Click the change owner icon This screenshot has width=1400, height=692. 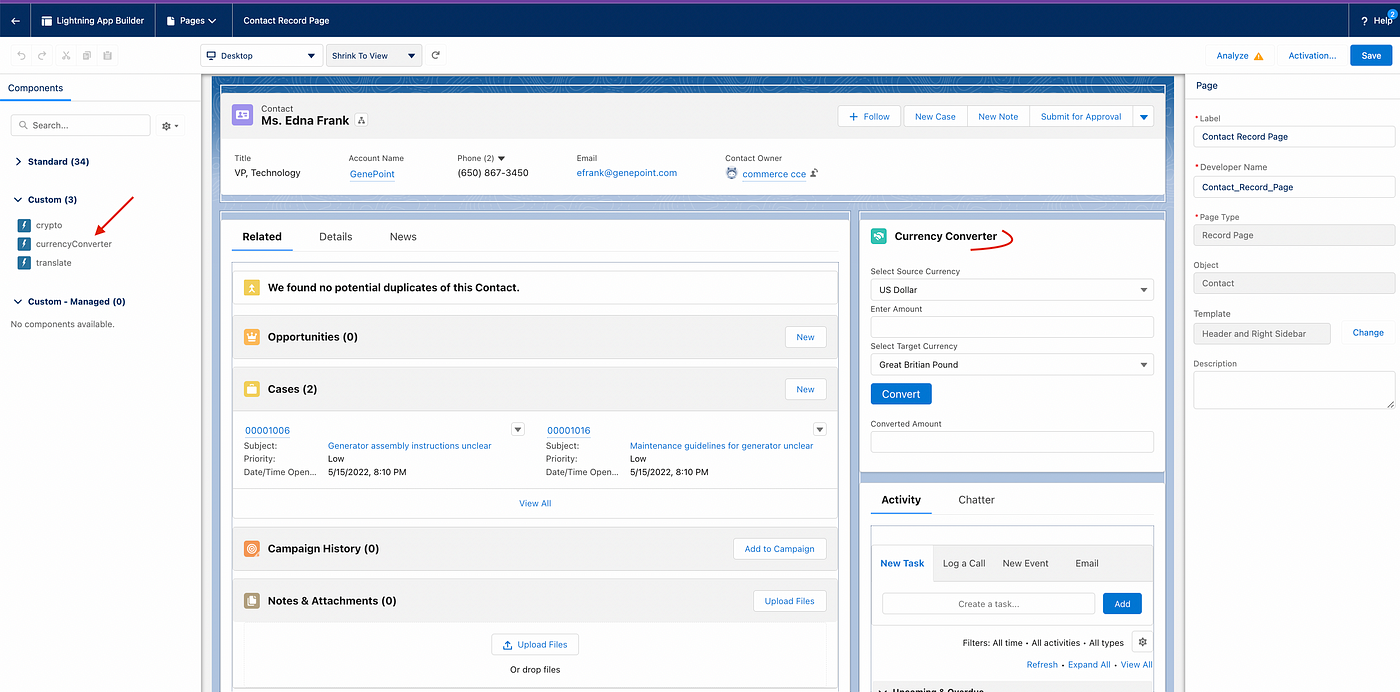click(x=814, y=173)
